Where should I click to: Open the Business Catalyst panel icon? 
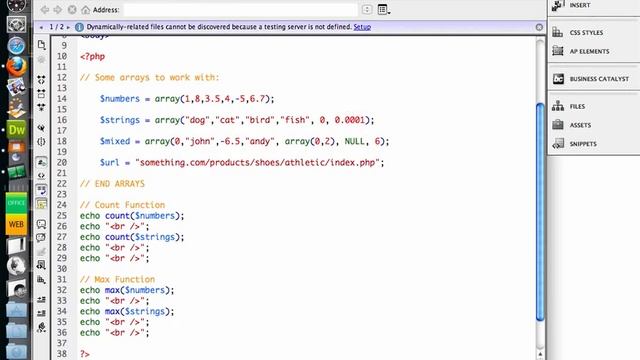[x=558, y=78]
